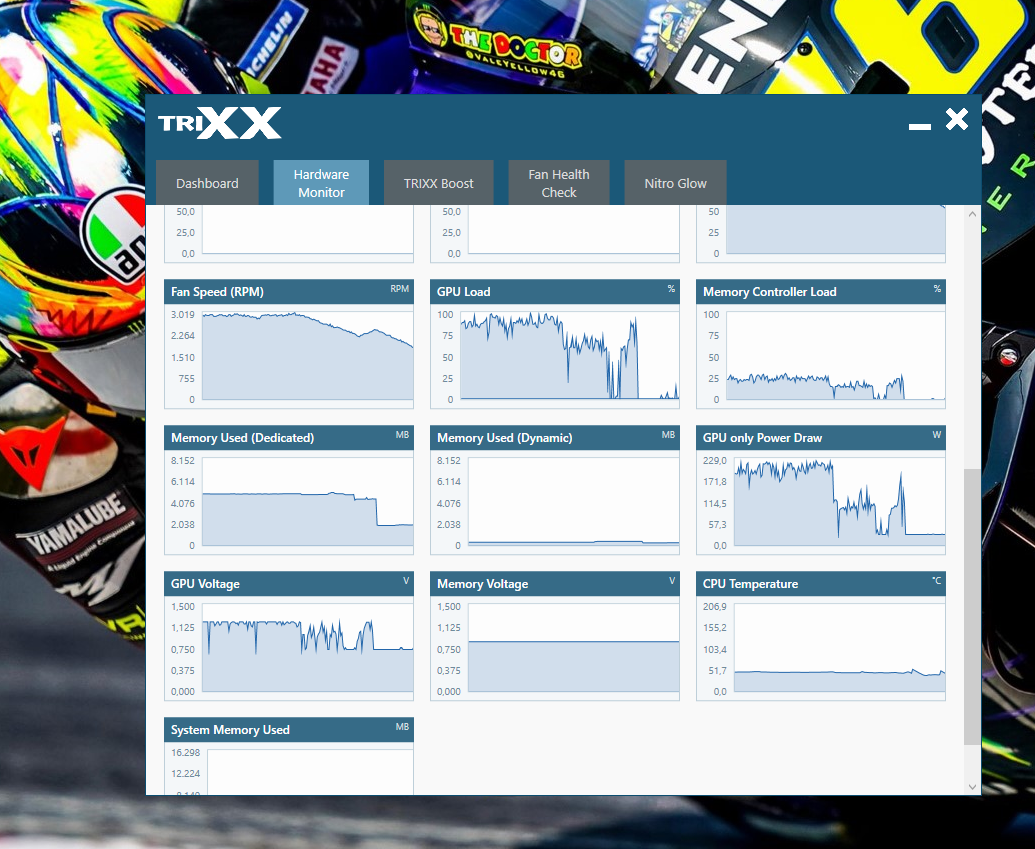Select the Hardware Monitor tab
This screenshot has width=1035, height=849.
321,183
